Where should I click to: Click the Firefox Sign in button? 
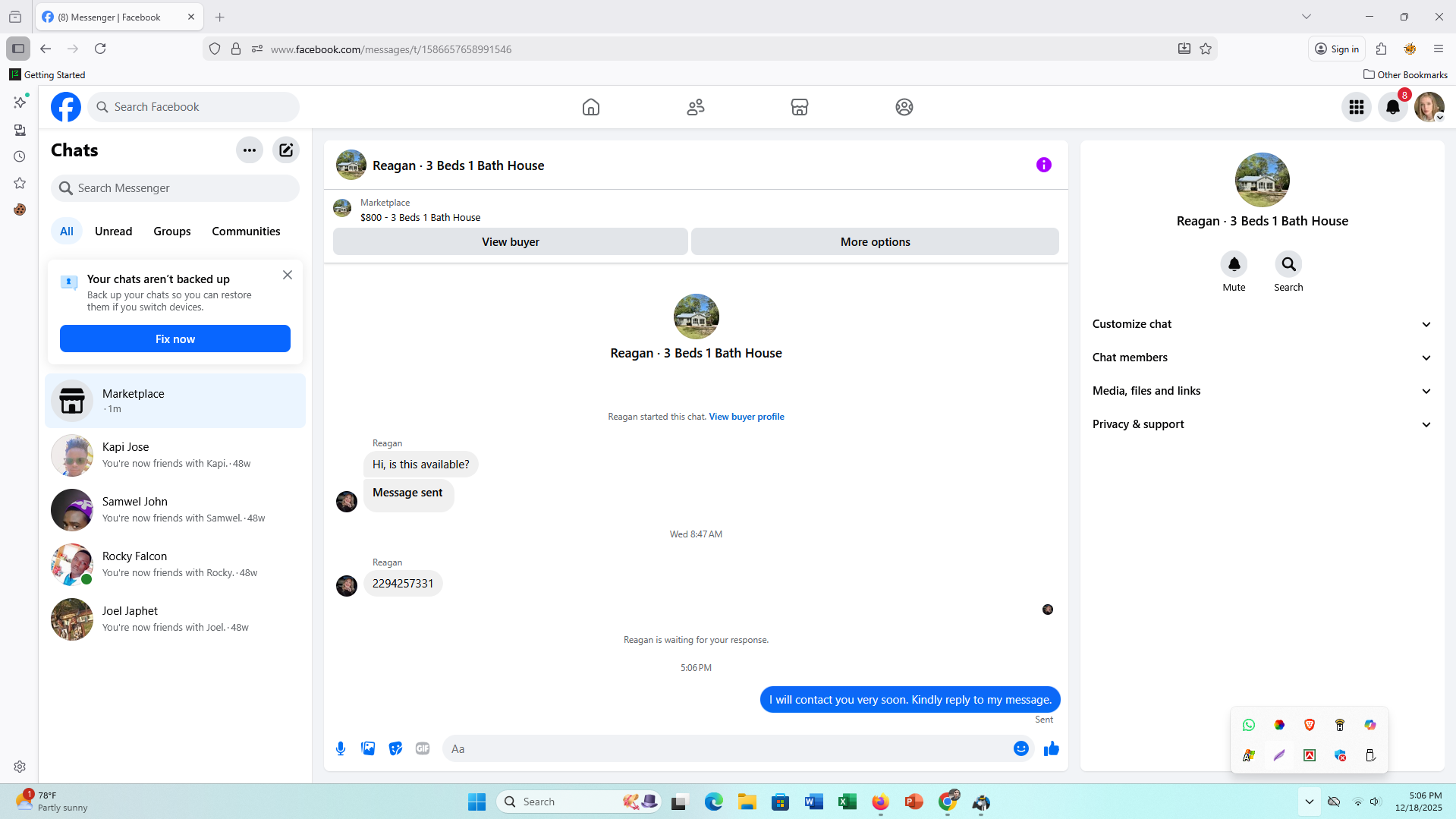click(x=1337, y=49)
